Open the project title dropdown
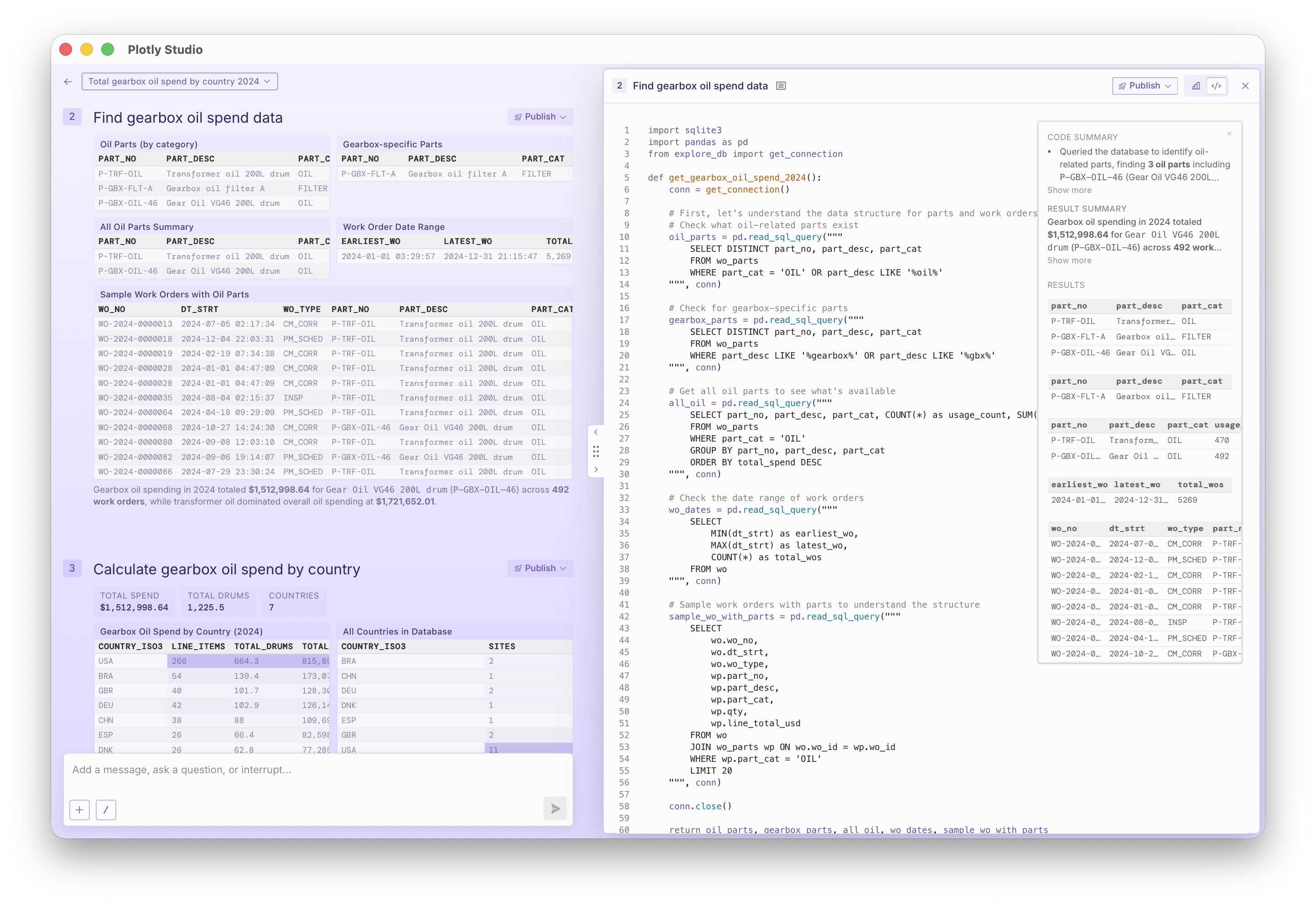The height and width of the screenshot is (906, 1316). 179,81
